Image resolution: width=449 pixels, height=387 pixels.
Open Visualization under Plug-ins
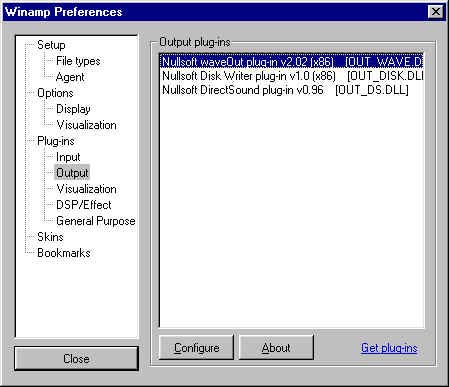point(87,189)
